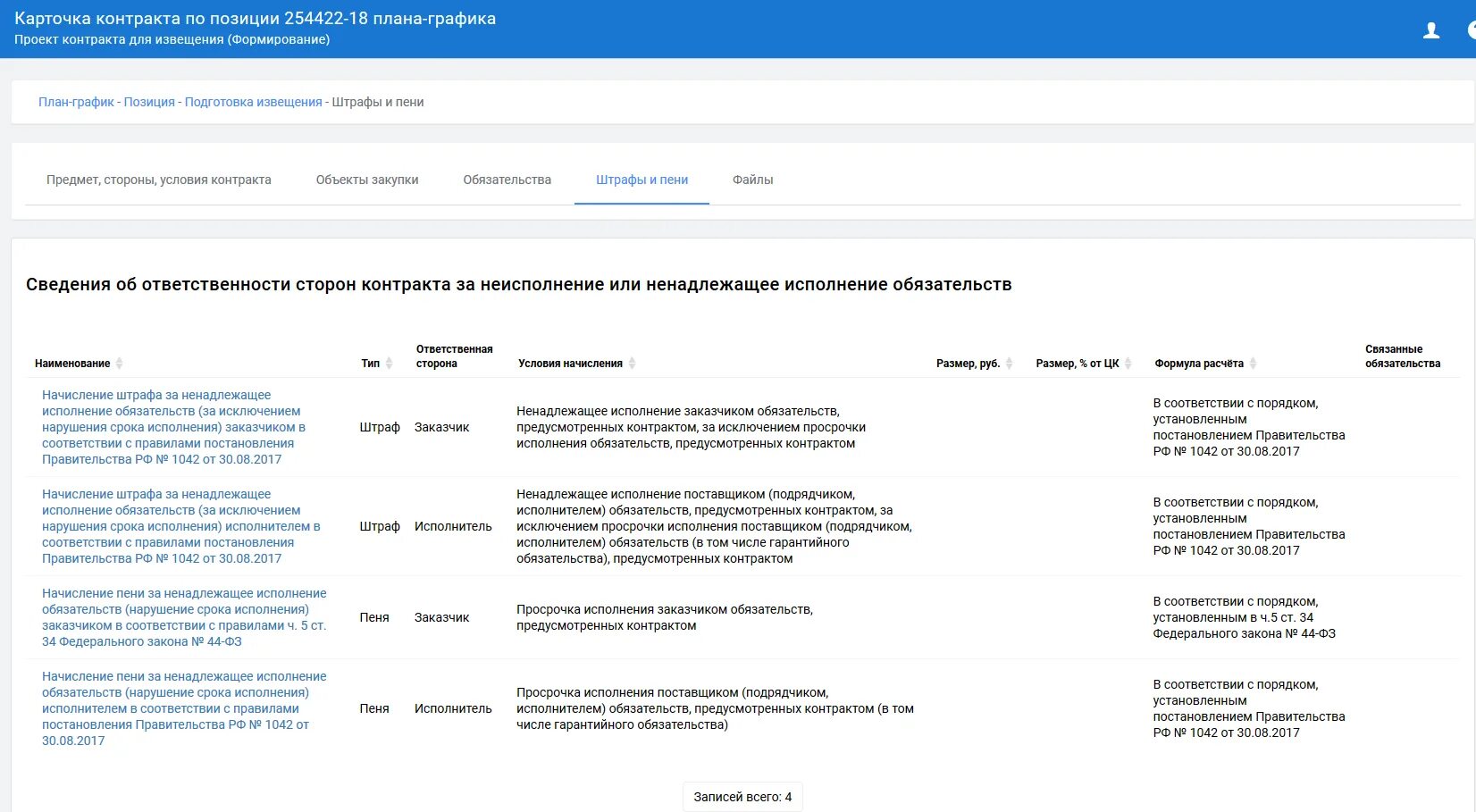Viewport: 1476px width, 812px height.
Task: Sort by Размер, % от ЦК arrows
Action: [1128, 364]
